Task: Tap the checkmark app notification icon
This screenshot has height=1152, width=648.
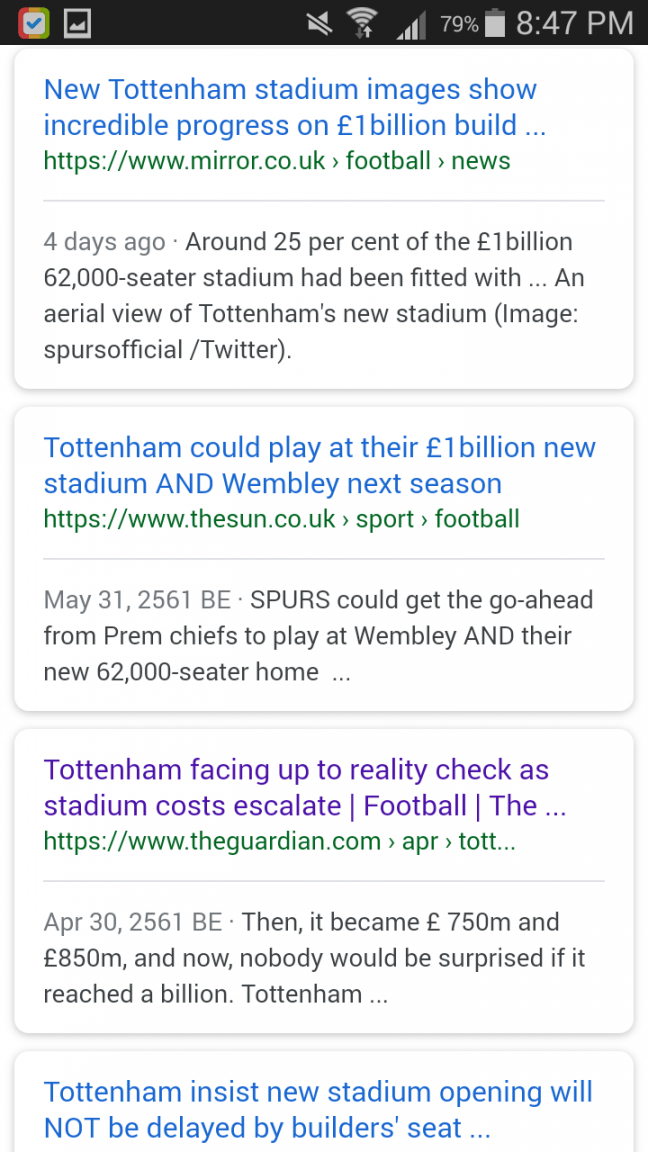Action: (33, 24)
